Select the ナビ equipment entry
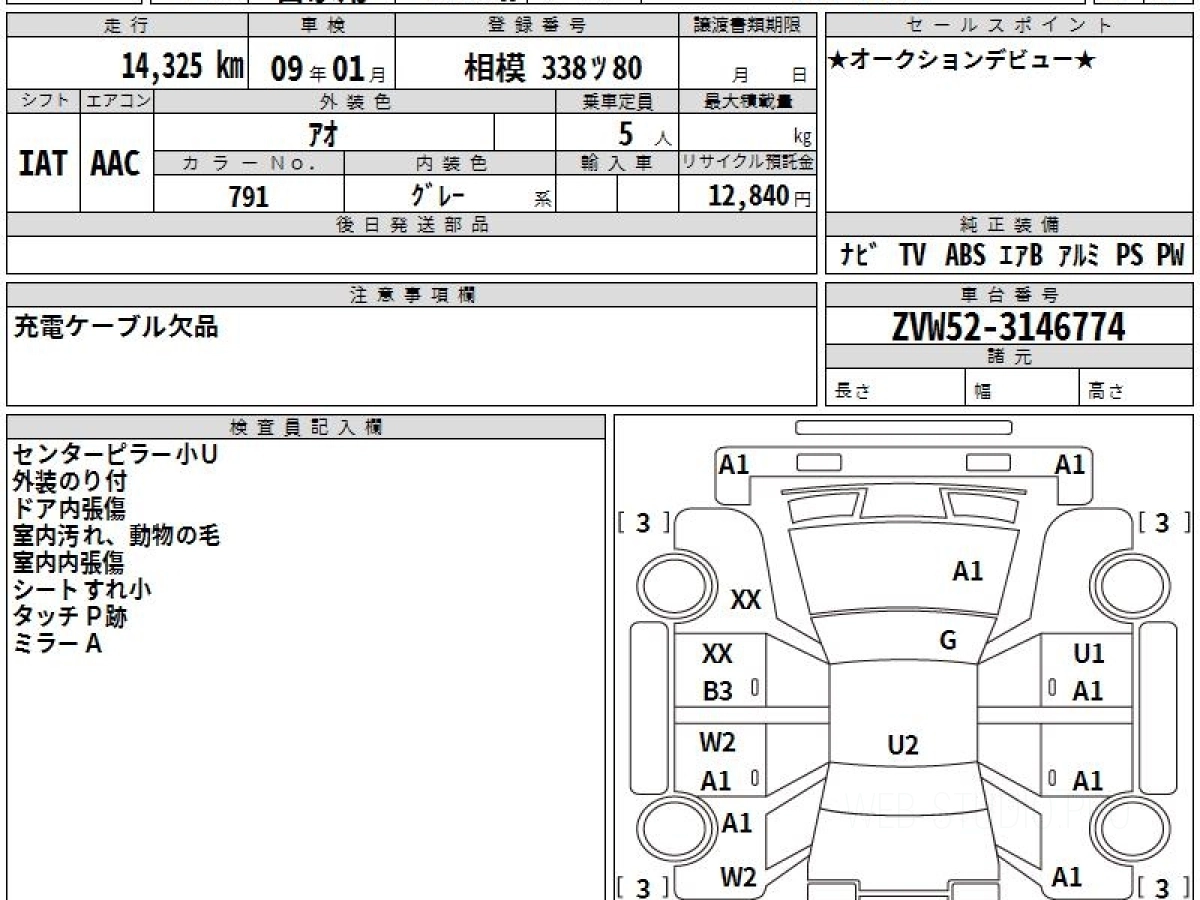Viewport: 1200px width, 900px height. click(x=859, y=256)
